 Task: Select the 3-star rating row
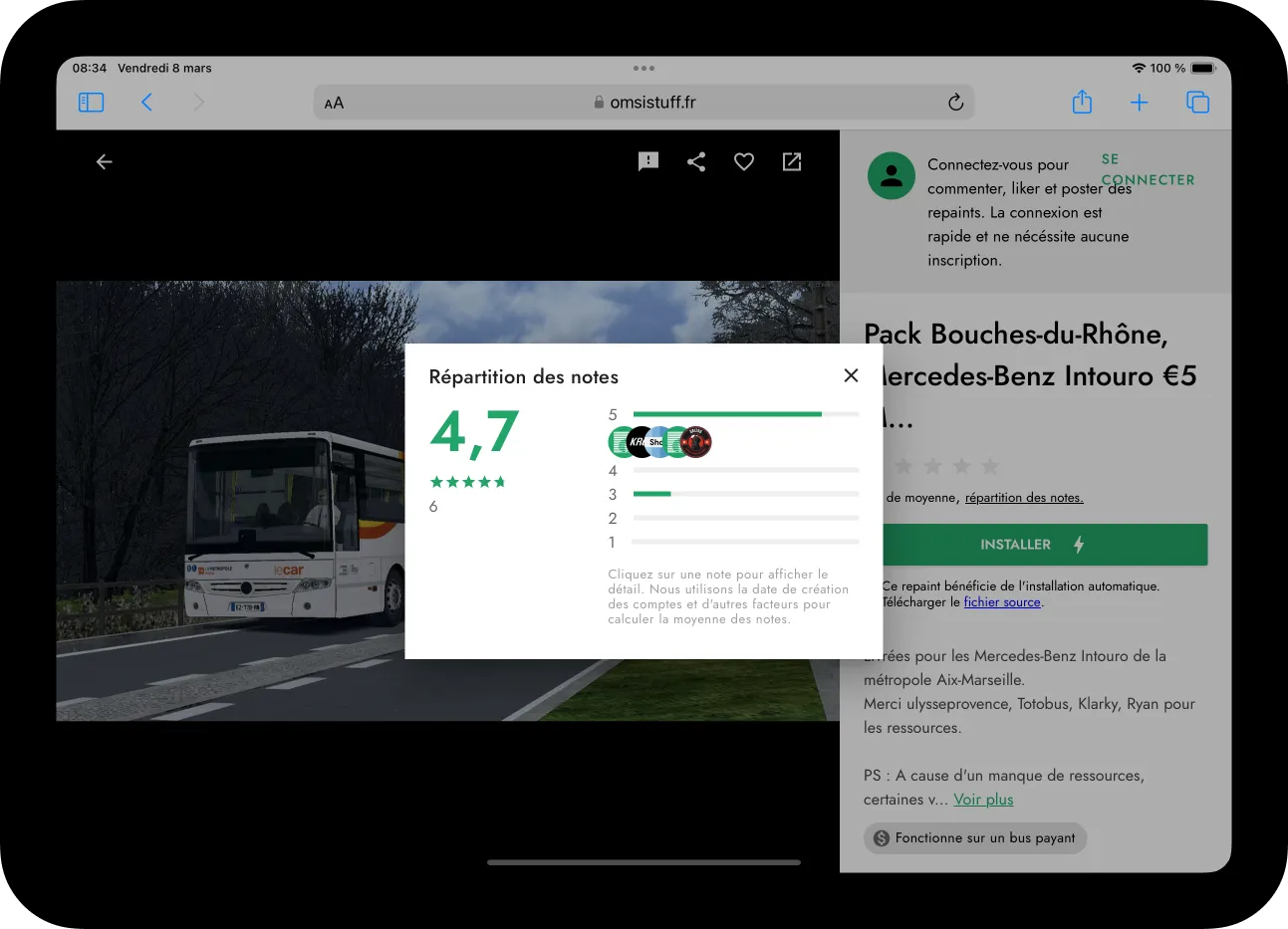[x=744, y=494]
